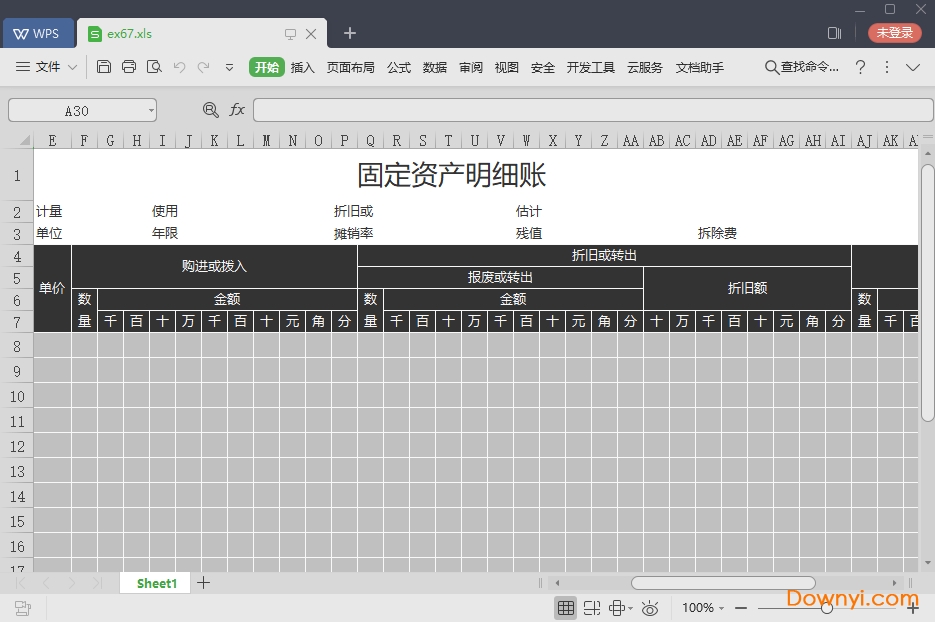
Task: Open a new tab with plus button
Action: [x=350, y=33]
